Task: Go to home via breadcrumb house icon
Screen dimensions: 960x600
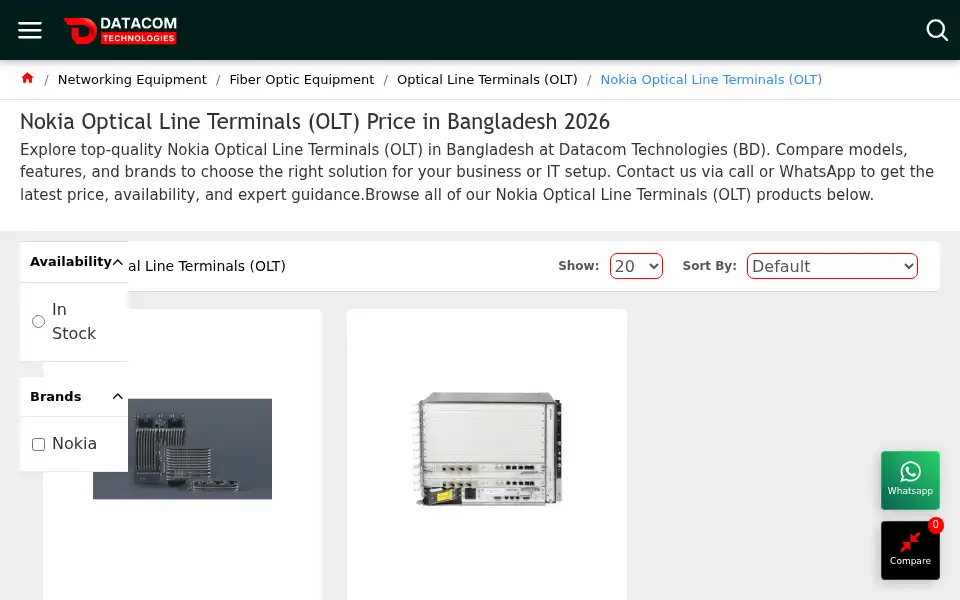Action: pos(27,78)
